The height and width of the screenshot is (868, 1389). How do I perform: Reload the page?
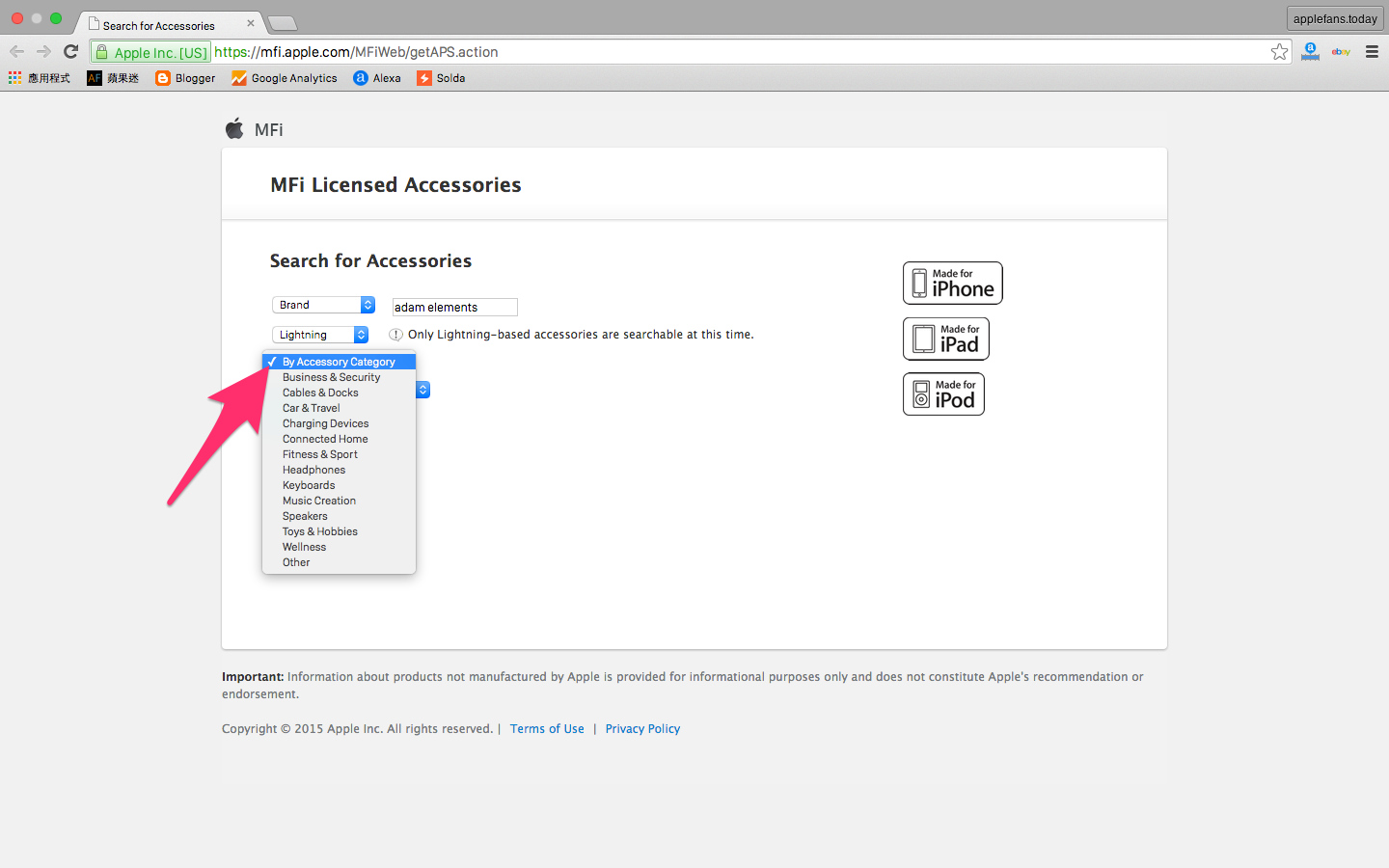pos(70,52)
